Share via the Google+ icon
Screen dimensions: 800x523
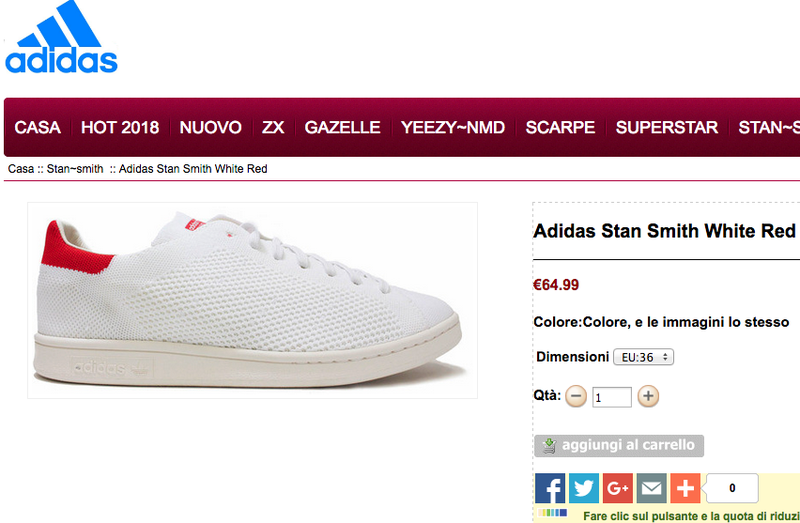[618, 488]
